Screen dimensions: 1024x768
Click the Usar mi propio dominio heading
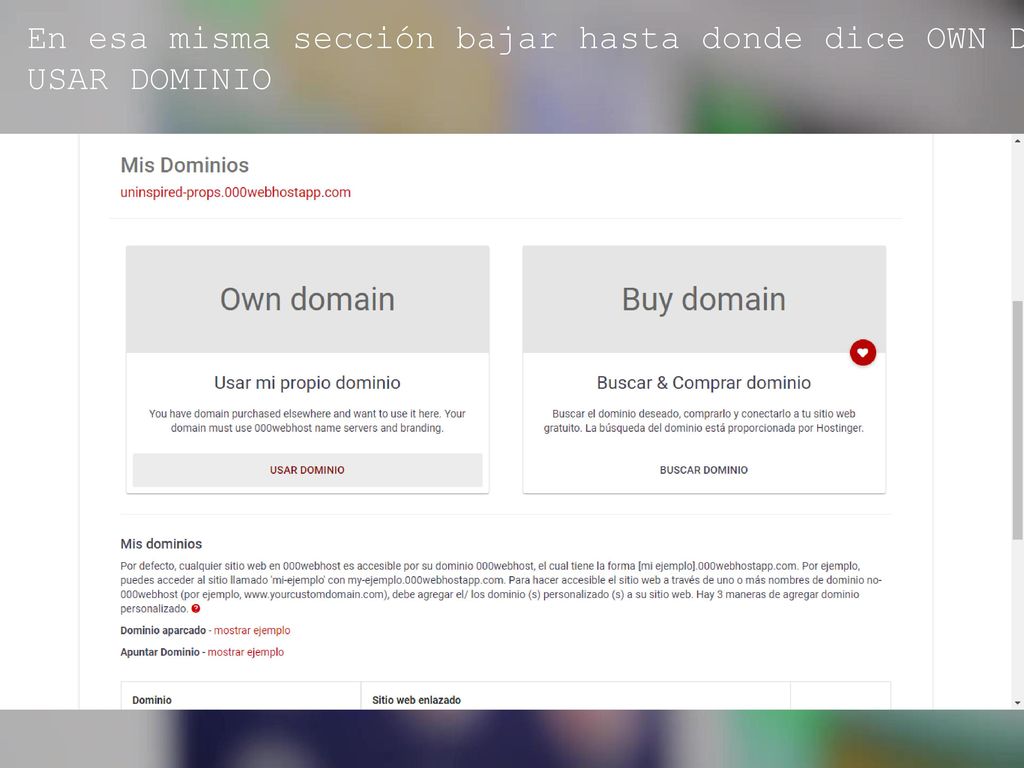(x=307, y=383)
